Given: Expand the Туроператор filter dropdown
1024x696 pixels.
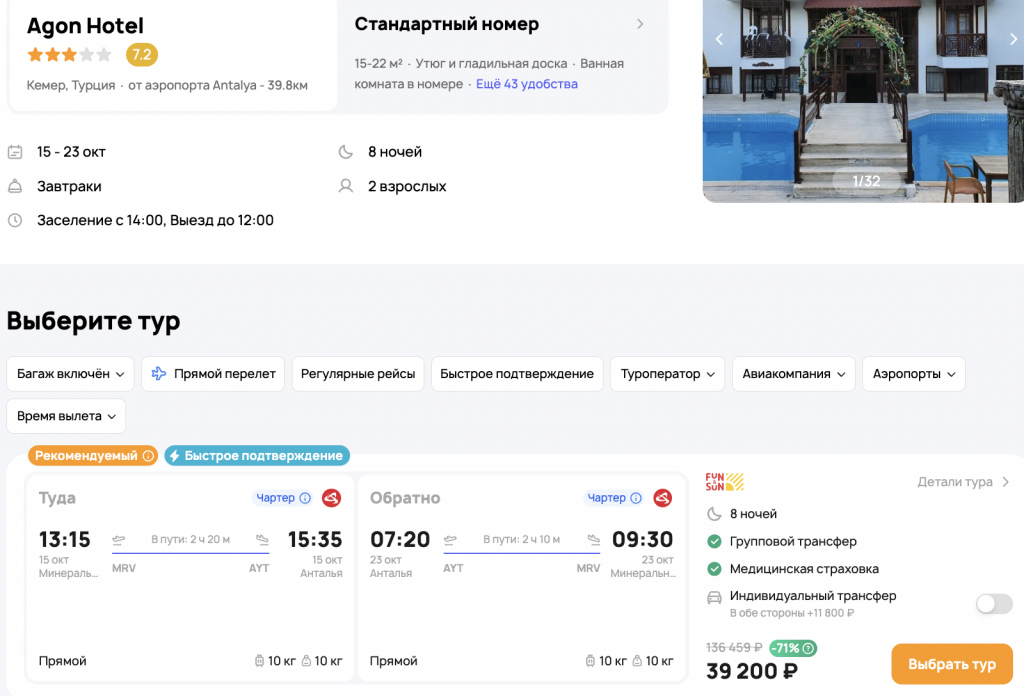Looking at the screenshot, I should (x=667, y=374).
